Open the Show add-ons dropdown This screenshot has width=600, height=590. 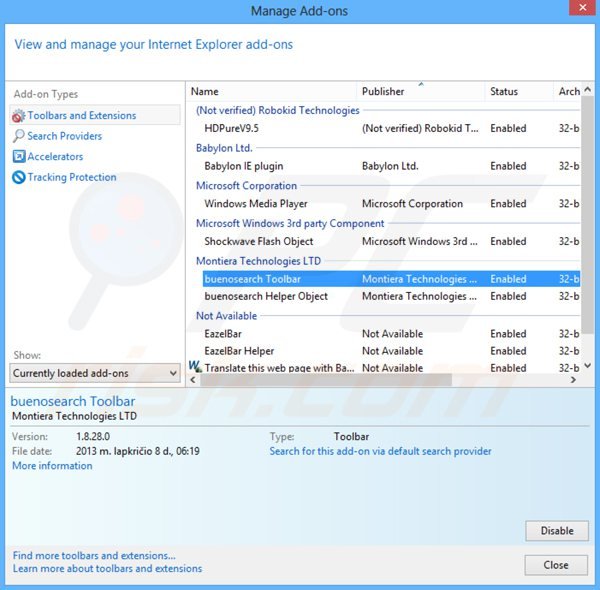coord(95,373)
